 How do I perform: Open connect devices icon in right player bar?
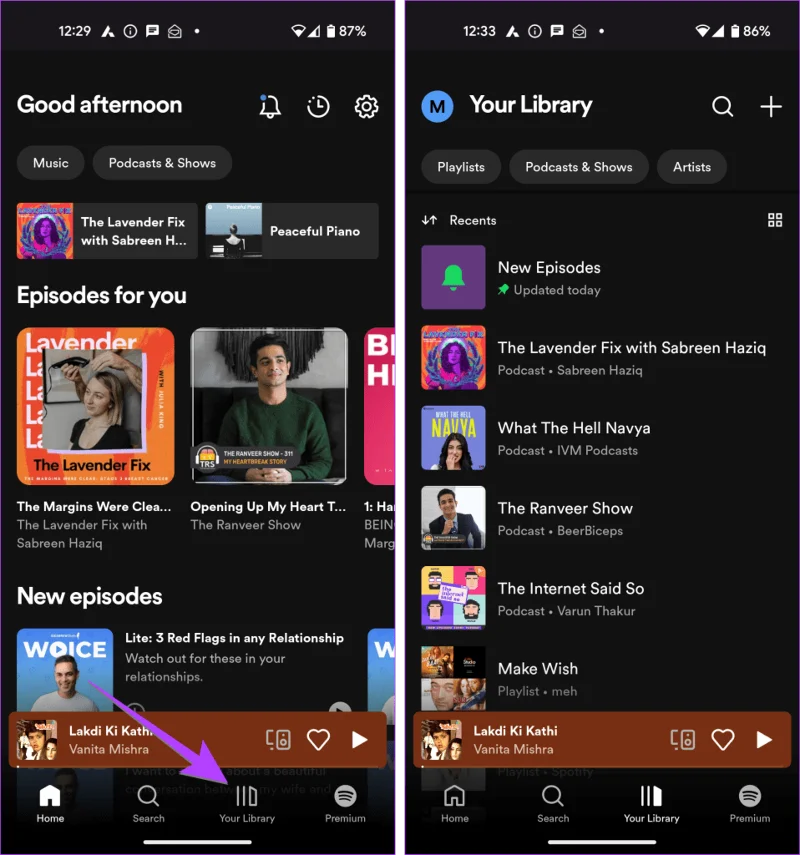tap(683, 740)
